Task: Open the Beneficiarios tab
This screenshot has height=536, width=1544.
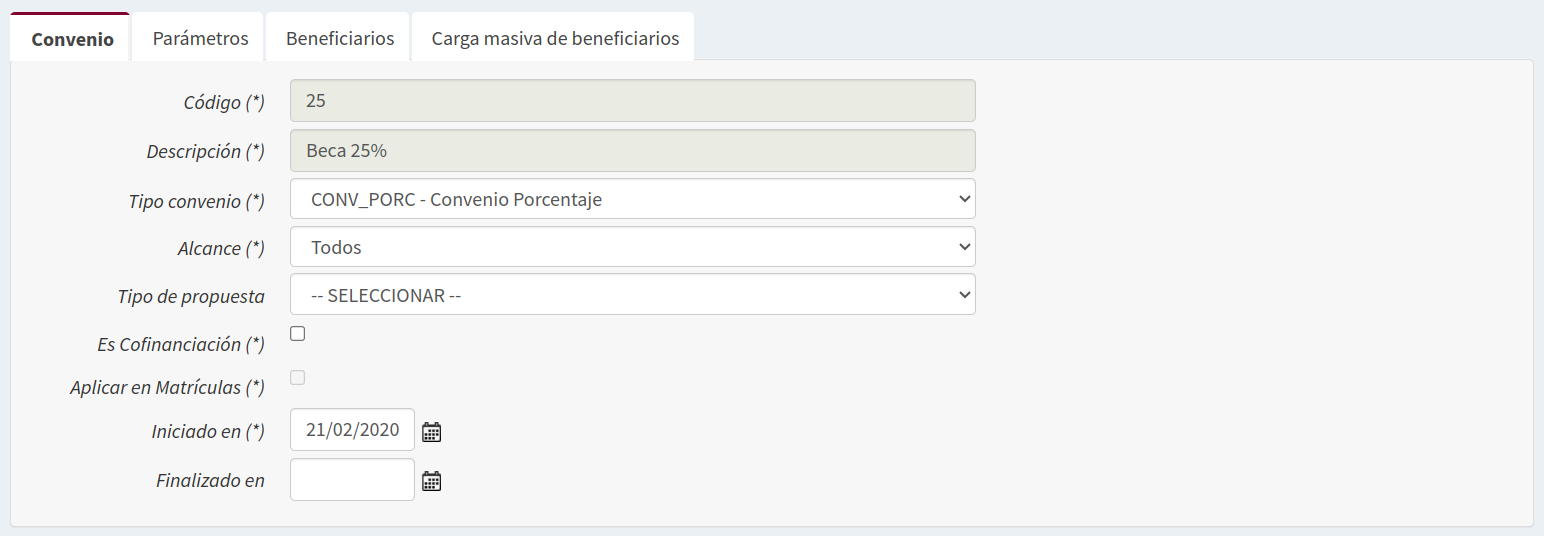Action: point(340,39)
